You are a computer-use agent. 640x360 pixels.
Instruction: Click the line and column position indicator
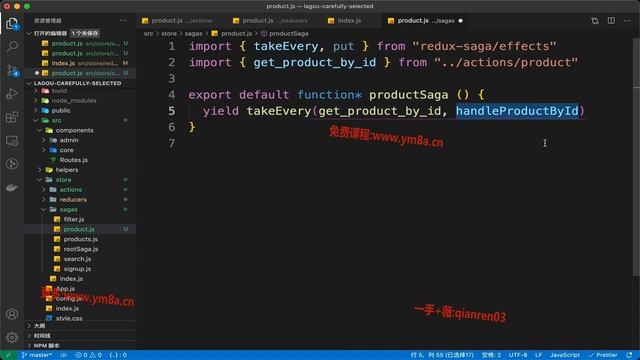coord(442,355)
